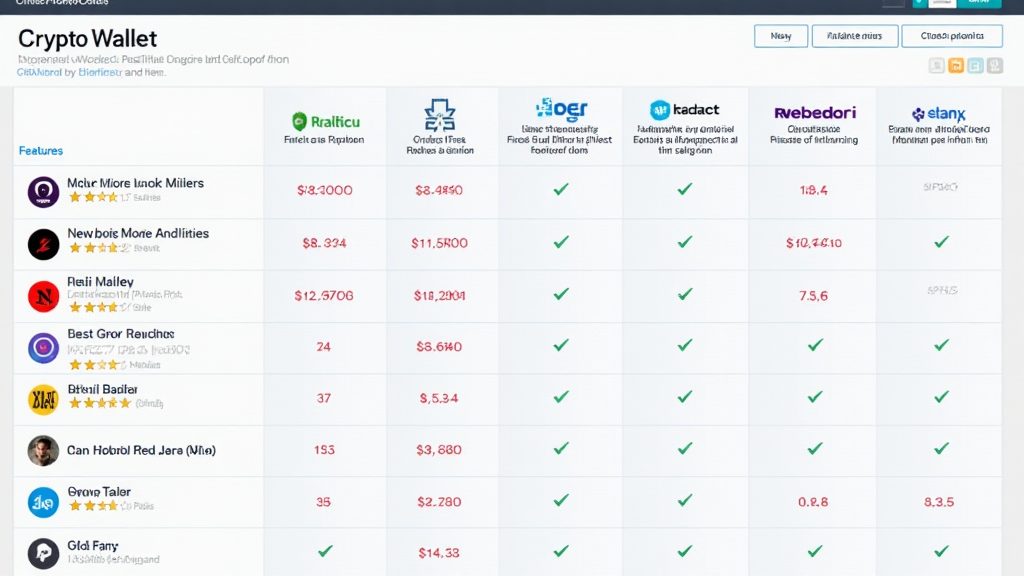Select the kadact column logo
Viewport: 1024px width, 576px height.
pos(684,110)
